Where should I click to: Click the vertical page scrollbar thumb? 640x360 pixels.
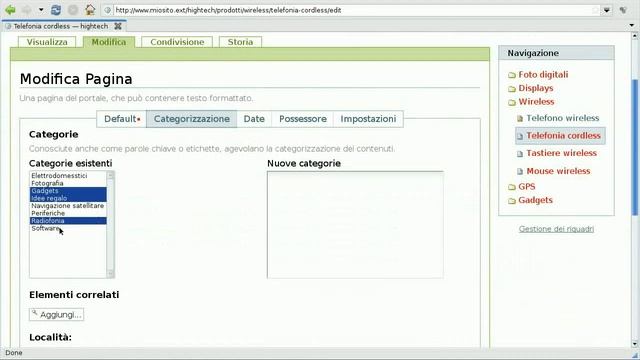pos(635,147)
